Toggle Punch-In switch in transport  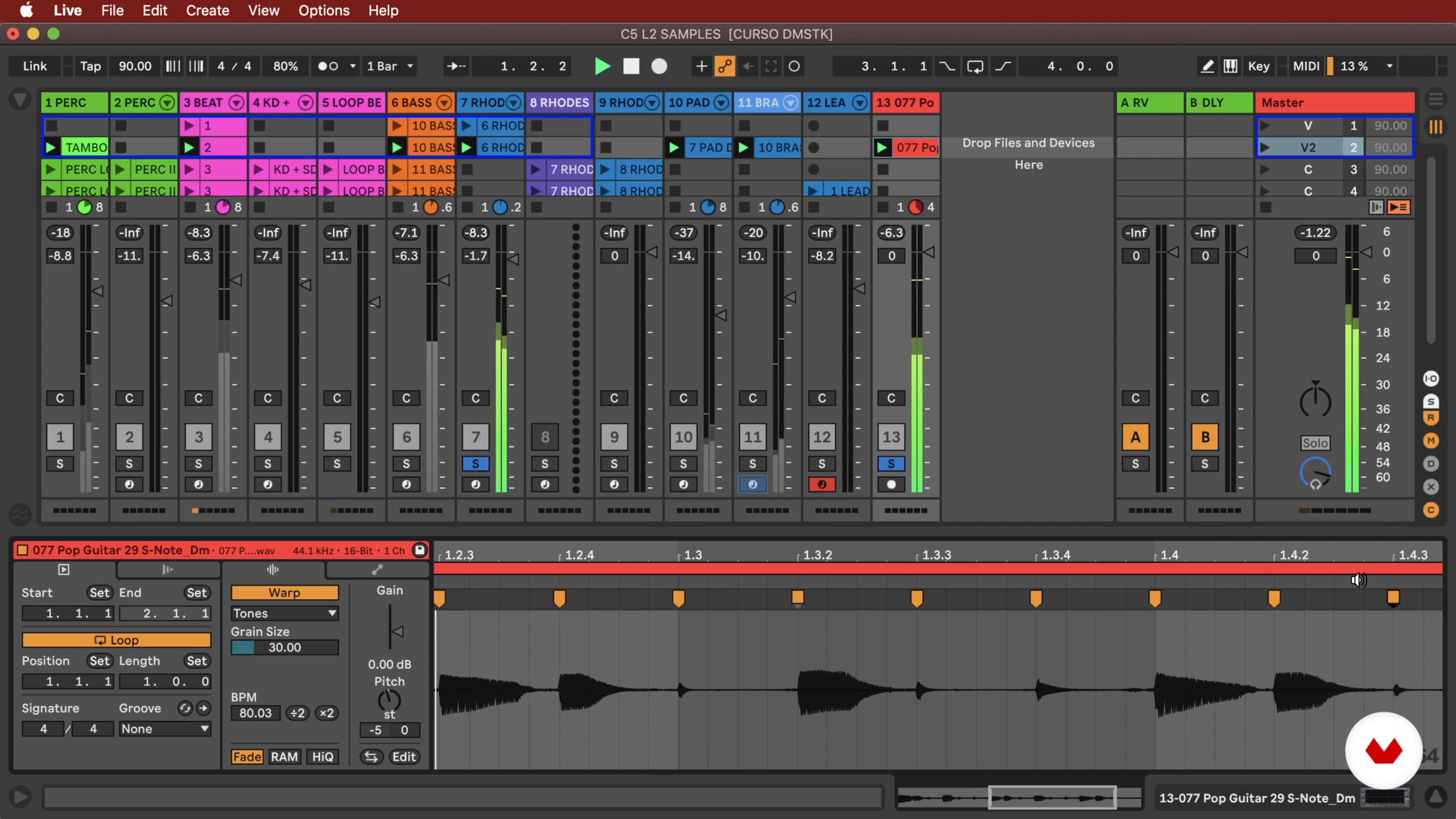(x=947, y=66)
